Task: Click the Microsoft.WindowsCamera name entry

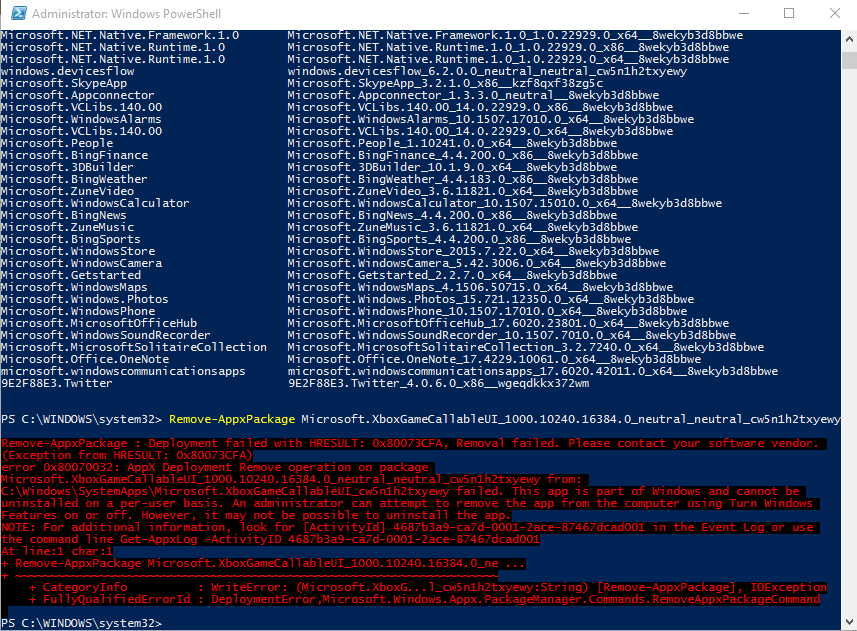Action: (81, 263)
